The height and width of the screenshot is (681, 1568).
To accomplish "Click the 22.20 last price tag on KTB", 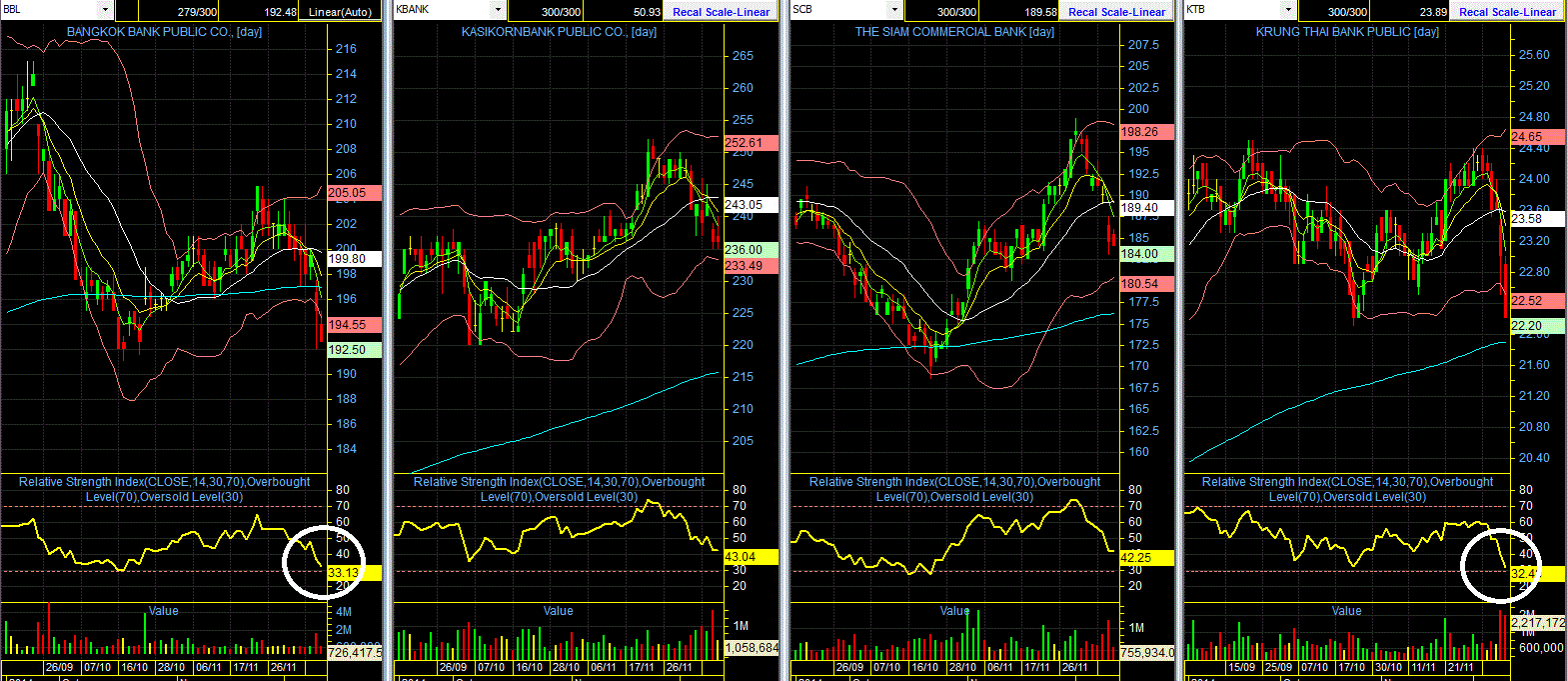I will [x=1537, y=326].
